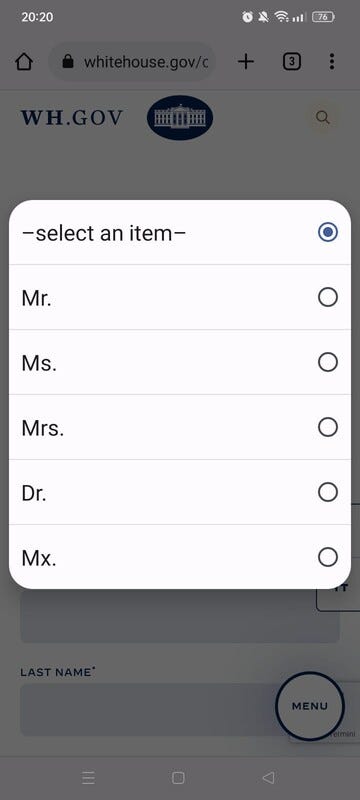Viewport: 360px width, 800px height.
Task: Open Android recent apps icon
Action: (88, 778)
